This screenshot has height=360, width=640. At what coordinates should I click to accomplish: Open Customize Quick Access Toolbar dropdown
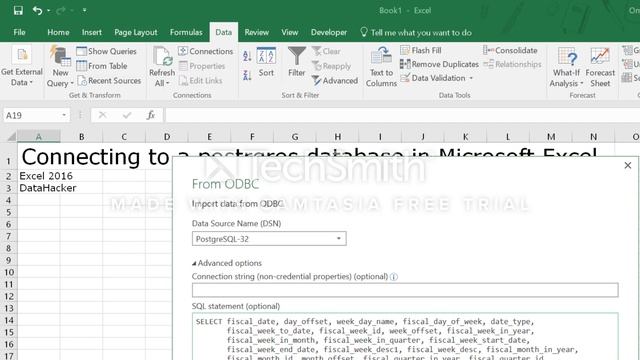click(84, 10)
